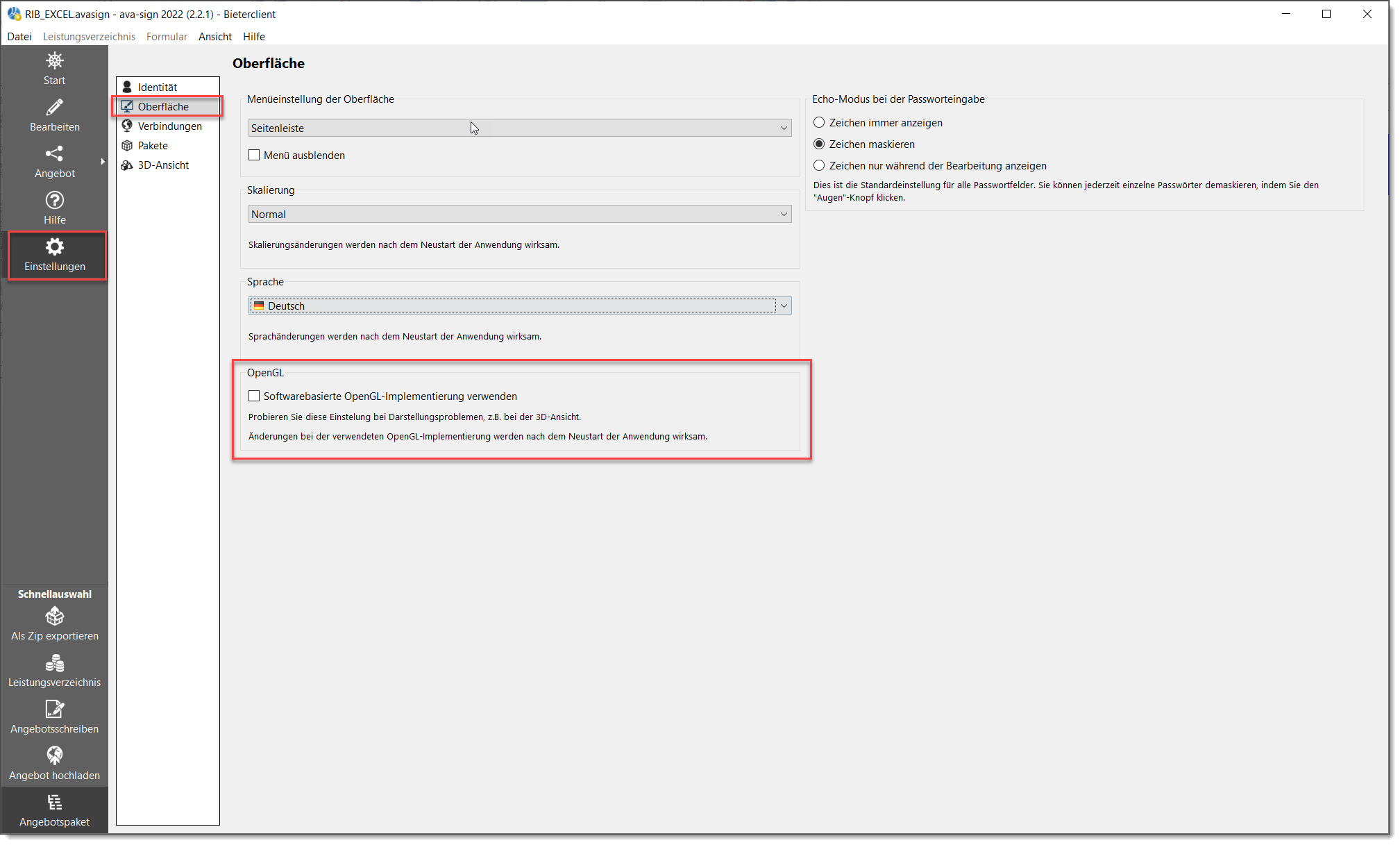Select the Identität person icon
Image resolution: width=1400 pixels, height=845 pixels.
coord(127,87)
